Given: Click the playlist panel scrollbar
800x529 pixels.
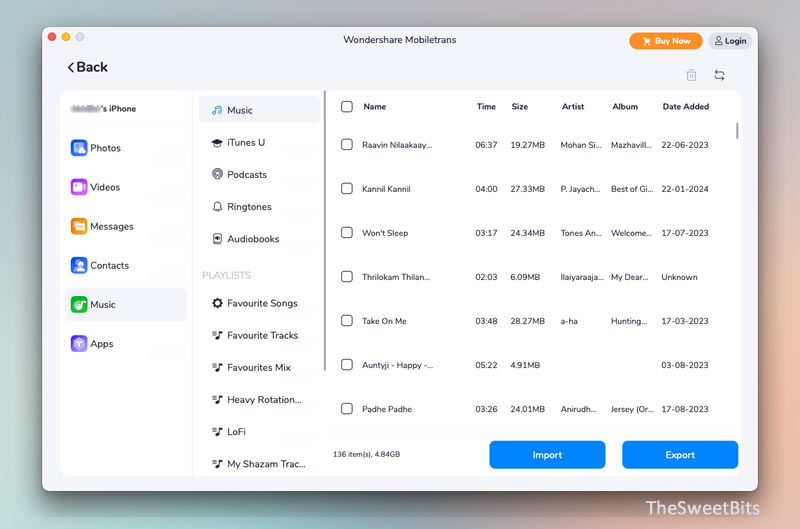Looking at the screenshot, I should coord(324,231).
